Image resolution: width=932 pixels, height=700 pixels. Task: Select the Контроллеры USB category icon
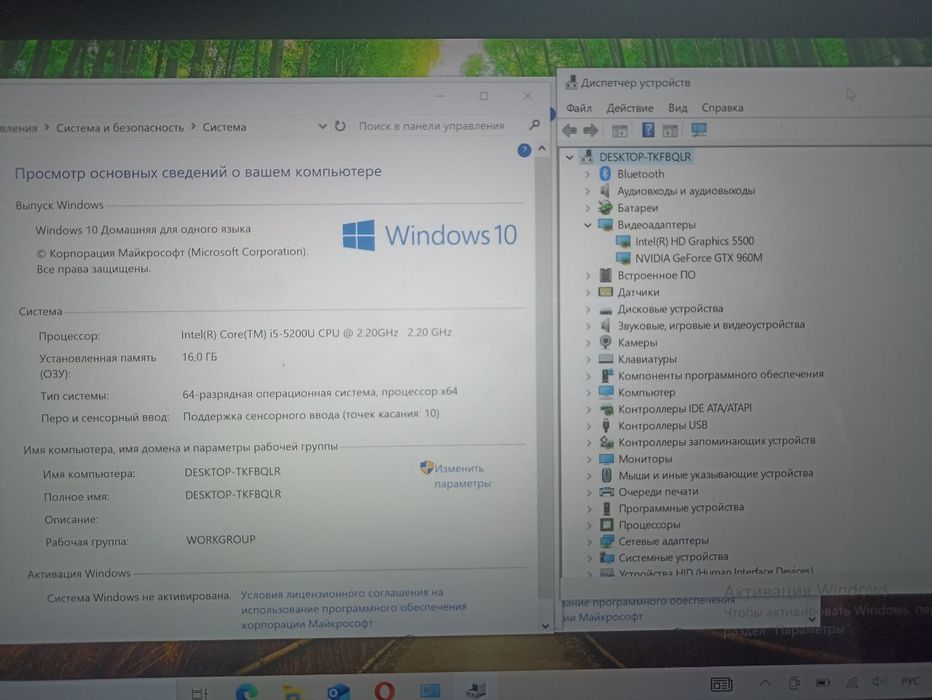coord(606,425)
